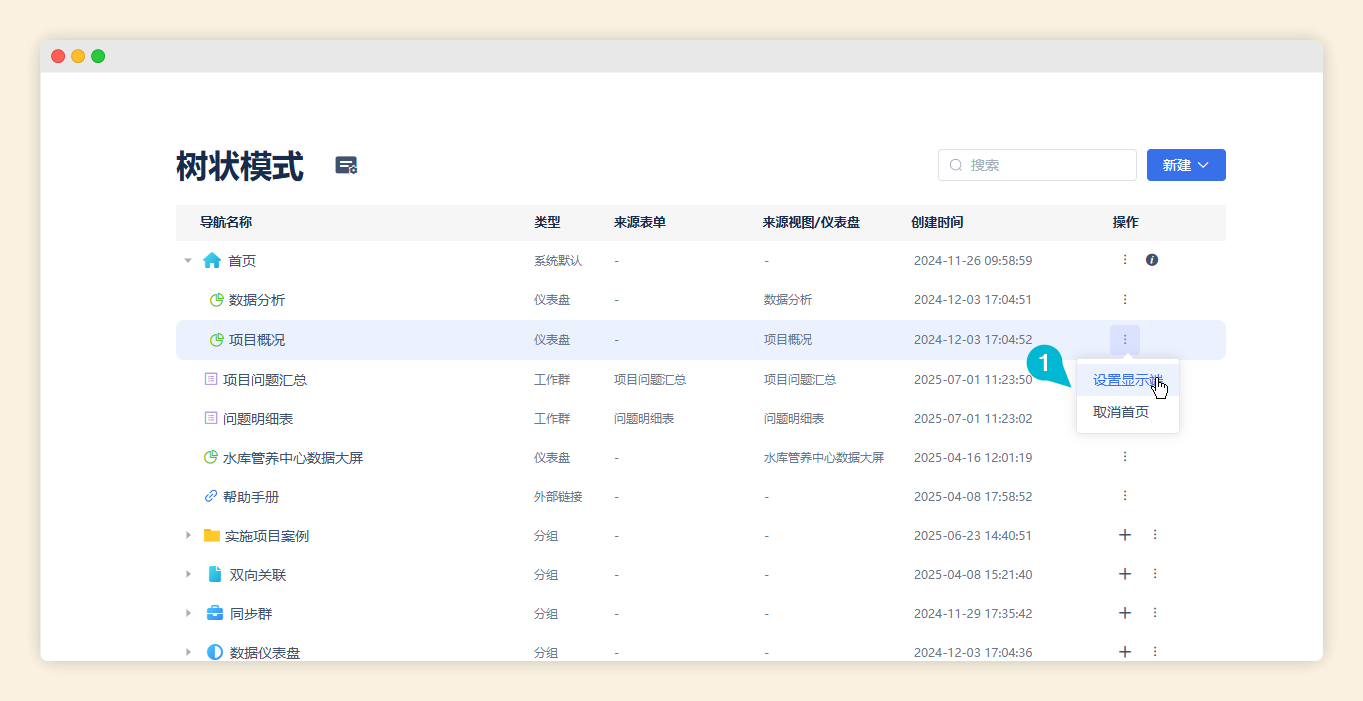Open more-actions menu for 水库管养中心数据大屏 row
This screenshot has height=701, width=1363.
pos(1124,457)
